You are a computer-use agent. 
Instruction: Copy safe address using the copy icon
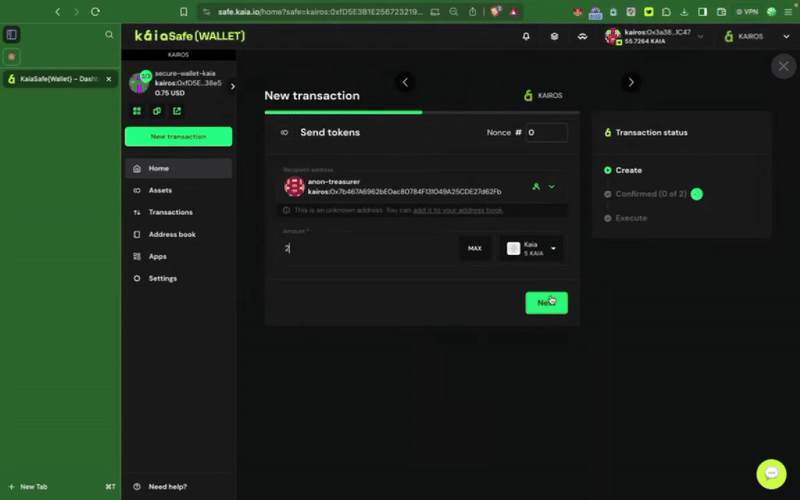click(x=157, y=111)
